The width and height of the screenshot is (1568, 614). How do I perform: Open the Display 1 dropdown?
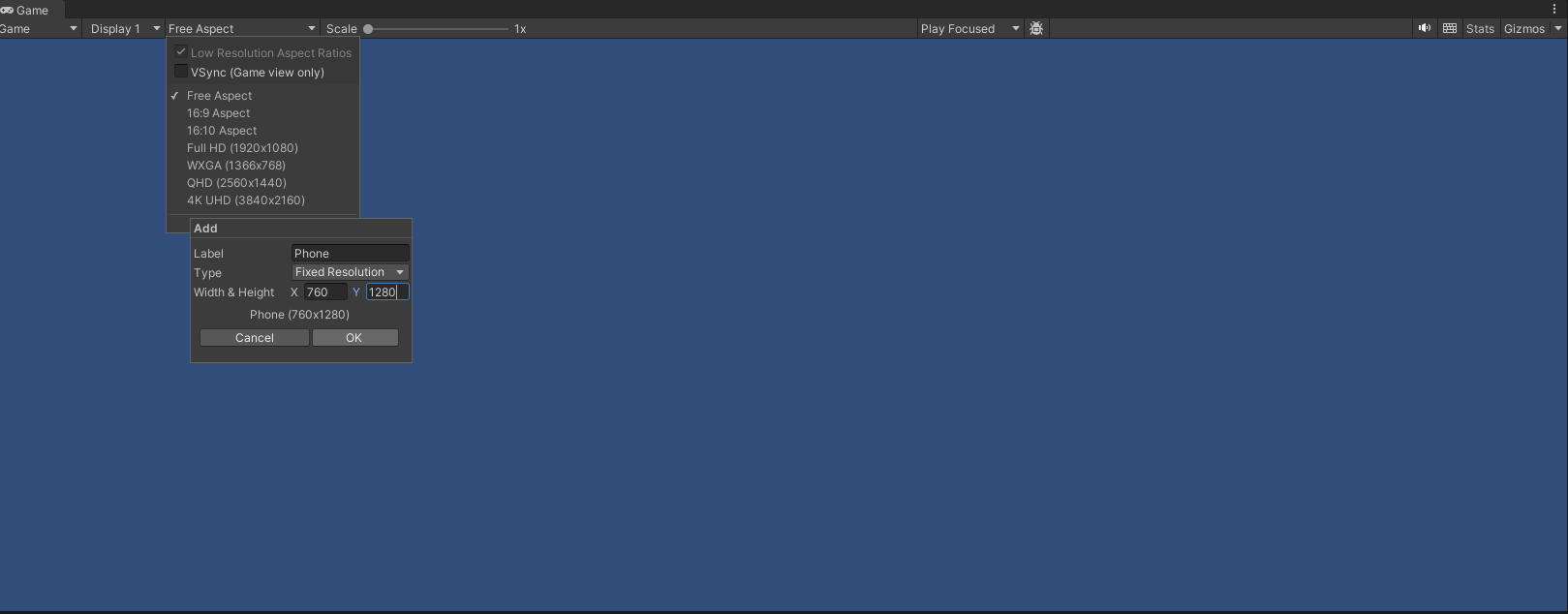pyautogui.click(x=124, y=28)
